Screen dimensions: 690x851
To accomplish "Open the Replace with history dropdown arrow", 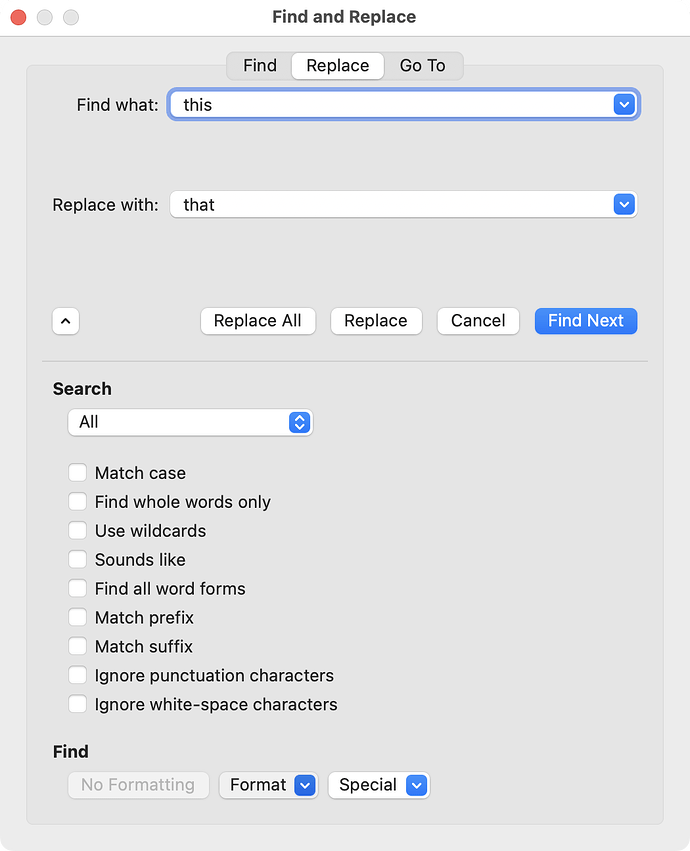I will tap(624, 205).
